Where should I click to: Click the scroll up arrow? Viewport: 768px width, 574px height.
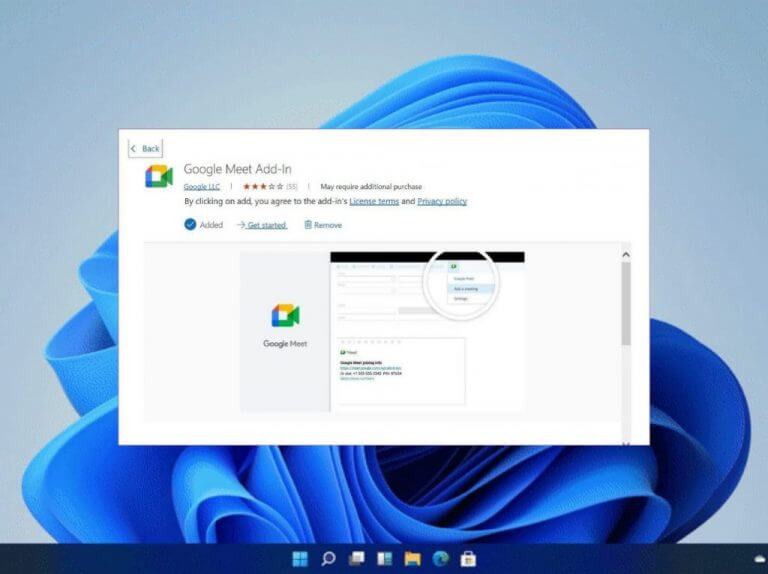625,255
